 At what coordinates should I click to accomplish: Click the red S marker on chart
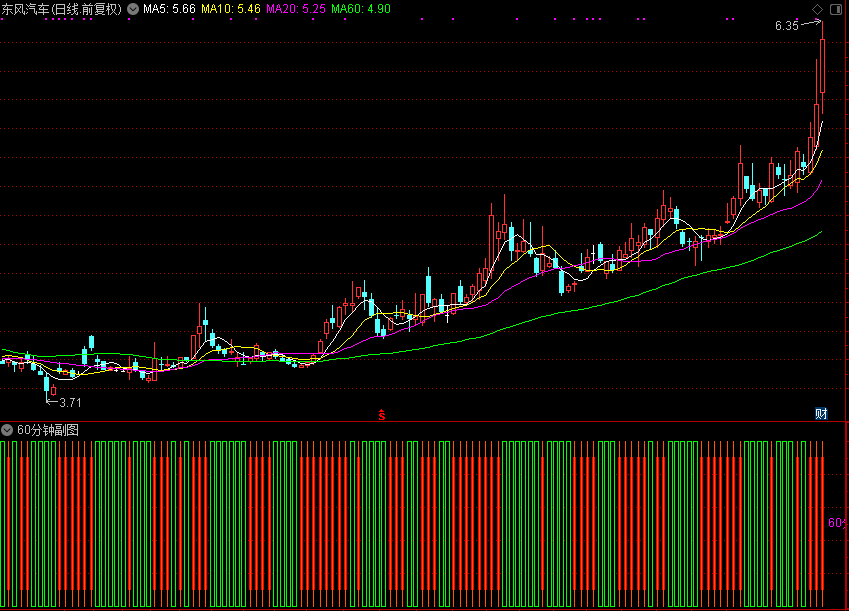(381, 413)
